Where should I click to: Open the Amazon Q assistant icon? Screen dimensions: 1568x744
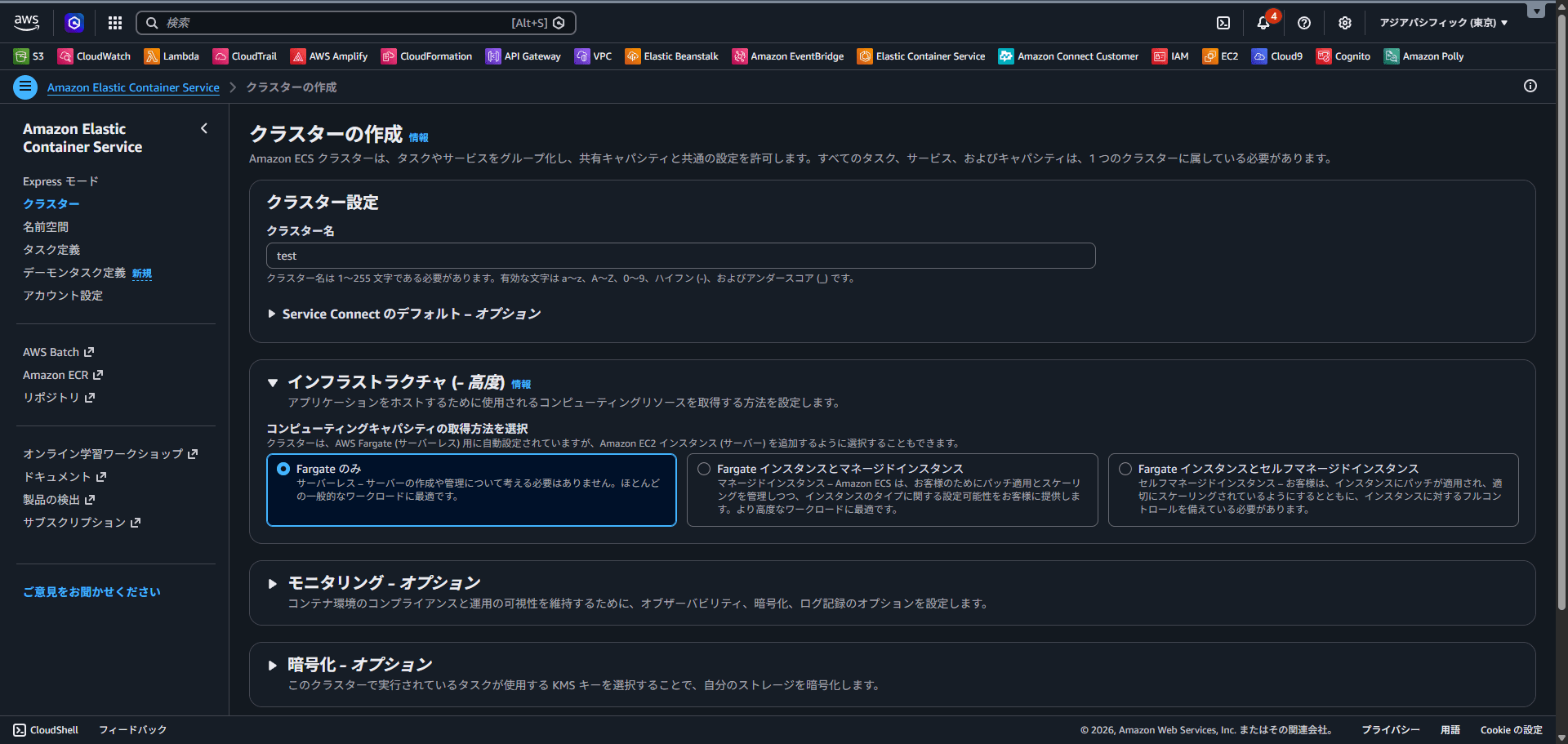click(x=74, y=23)
